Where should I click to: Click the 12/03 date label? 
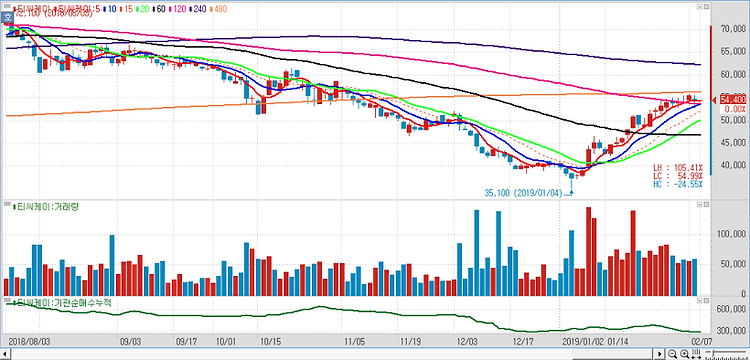click(x=467, y=342)
